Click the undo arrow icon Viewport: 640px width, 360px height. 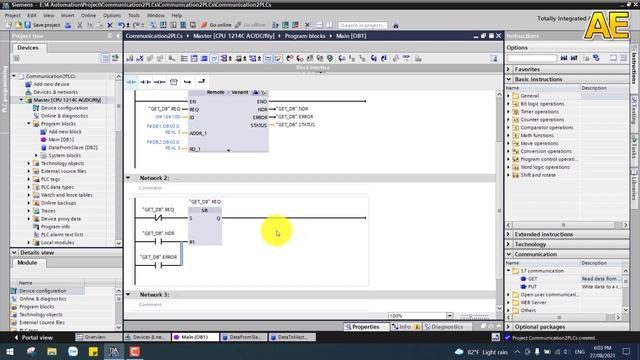tap(121, 25)
